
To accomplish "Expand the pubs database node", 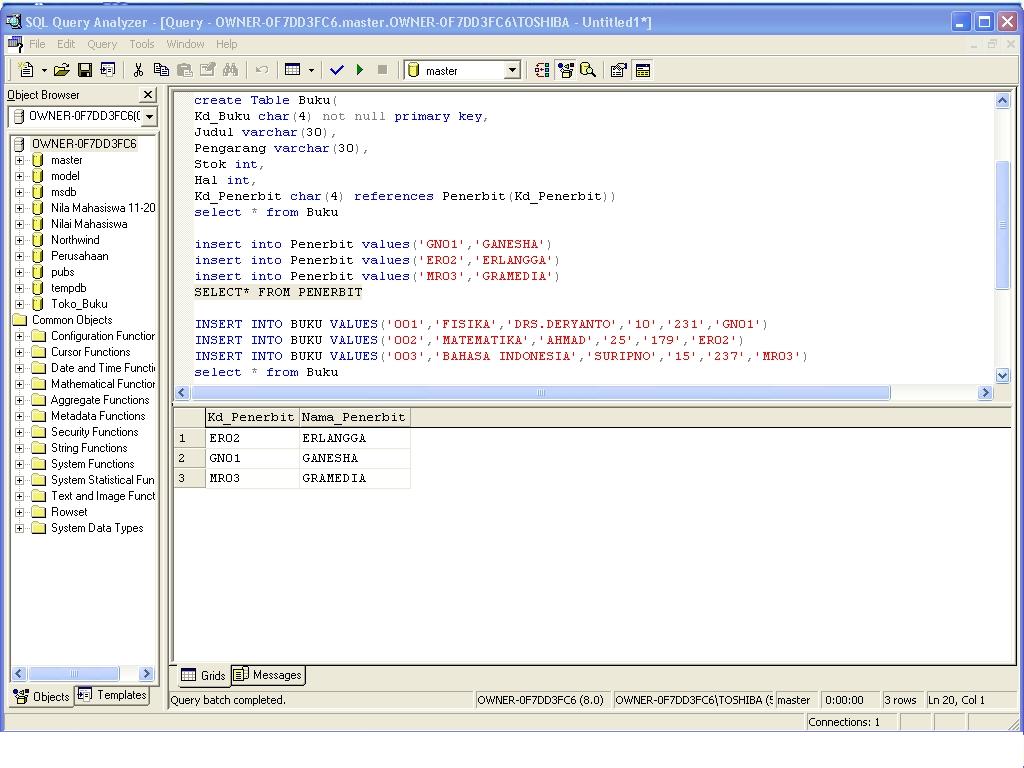I will [x=20, y=272].
